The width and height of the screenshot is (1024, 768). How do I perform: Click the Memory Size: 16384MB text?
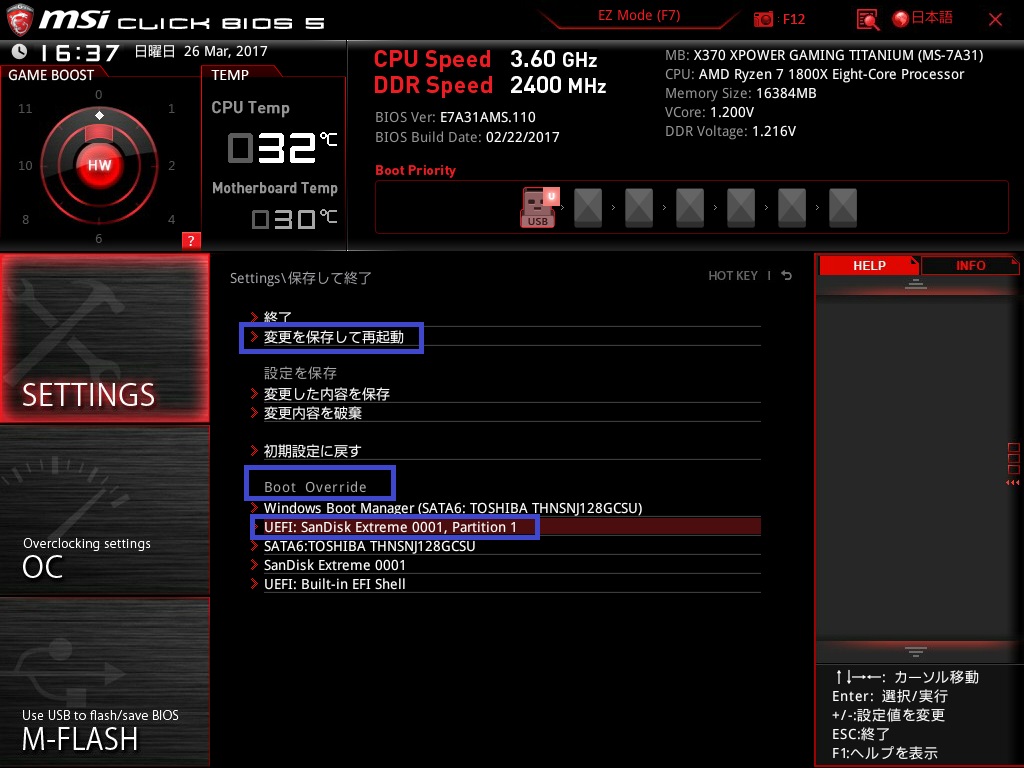pyautogui.click(x=741, y=93)
